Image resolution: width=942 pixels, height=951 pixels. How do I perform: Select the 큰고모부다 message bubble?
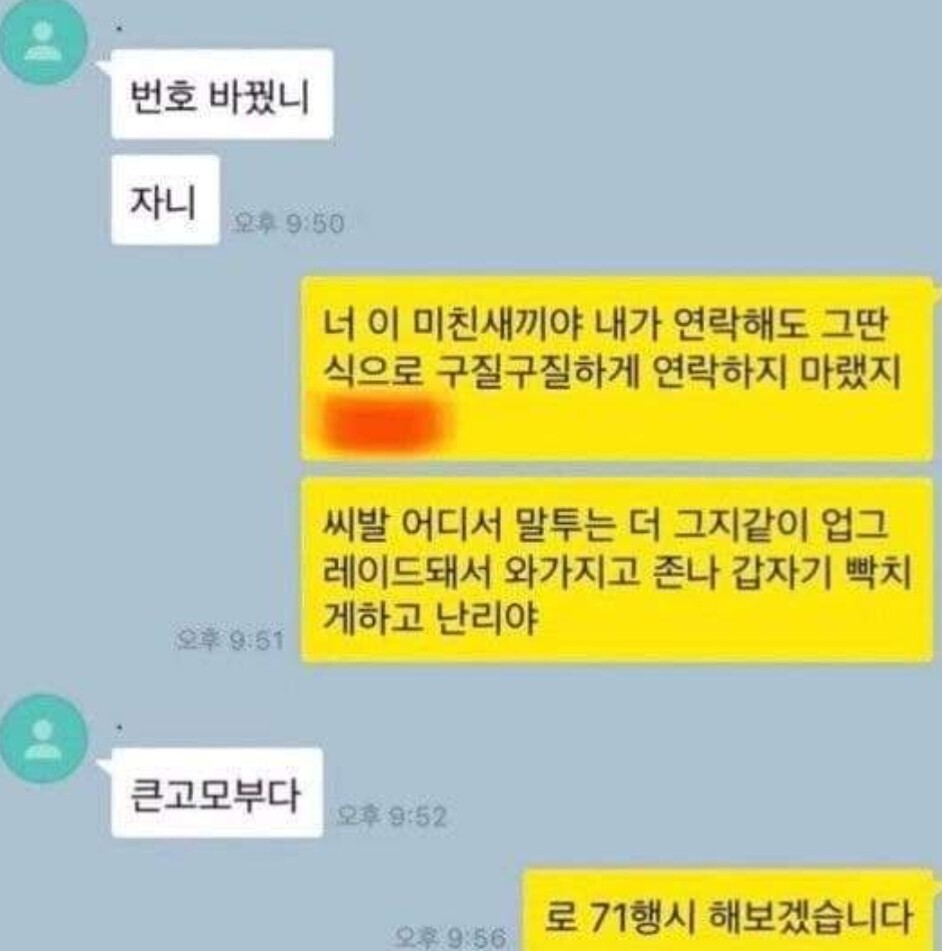point(217,793)
